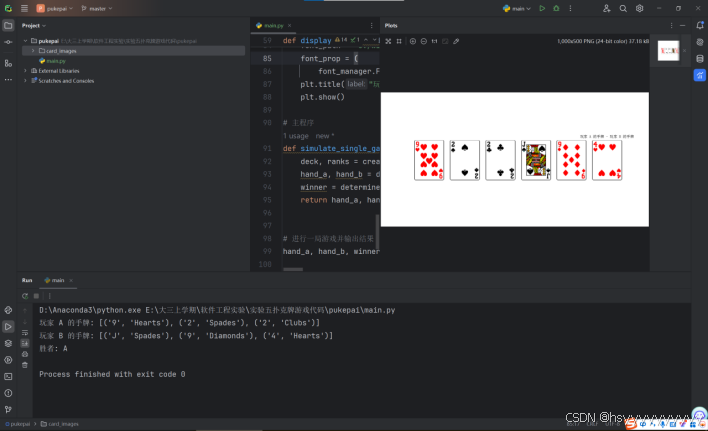Pick color with eyedropper in Plots toolbar
This screenshot has width=708, height=431.
[x=456, y=41]
